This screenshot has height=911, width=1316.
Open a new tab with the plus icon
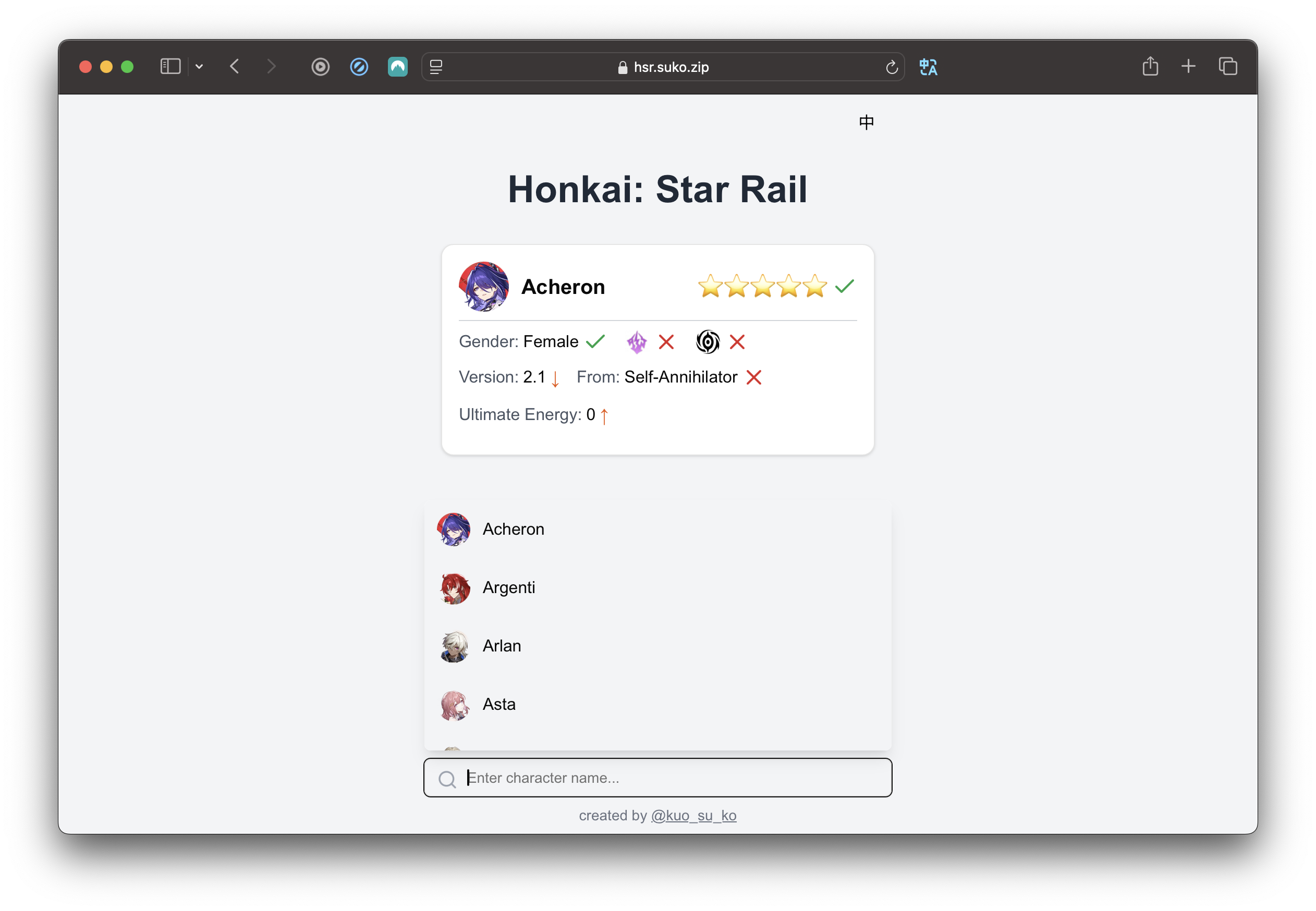tap(1188, 66)
